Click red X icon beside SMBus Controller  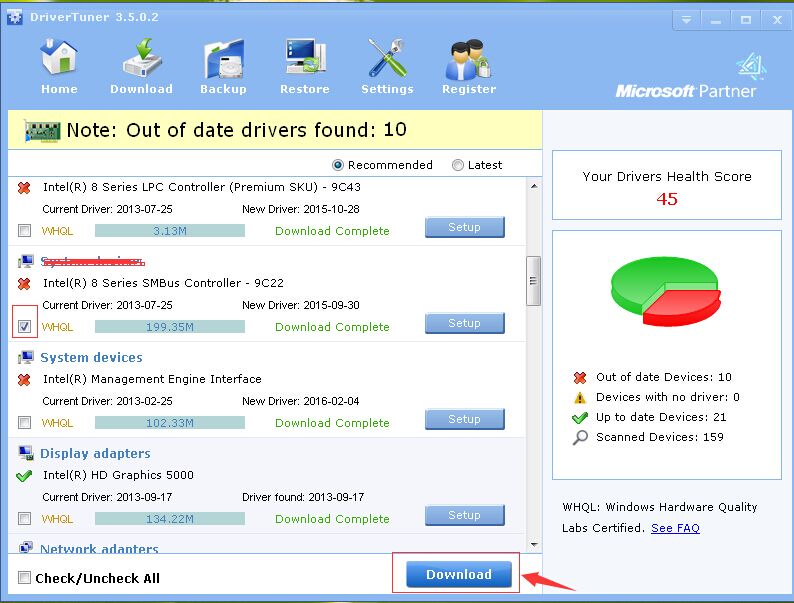click(24, 284)
